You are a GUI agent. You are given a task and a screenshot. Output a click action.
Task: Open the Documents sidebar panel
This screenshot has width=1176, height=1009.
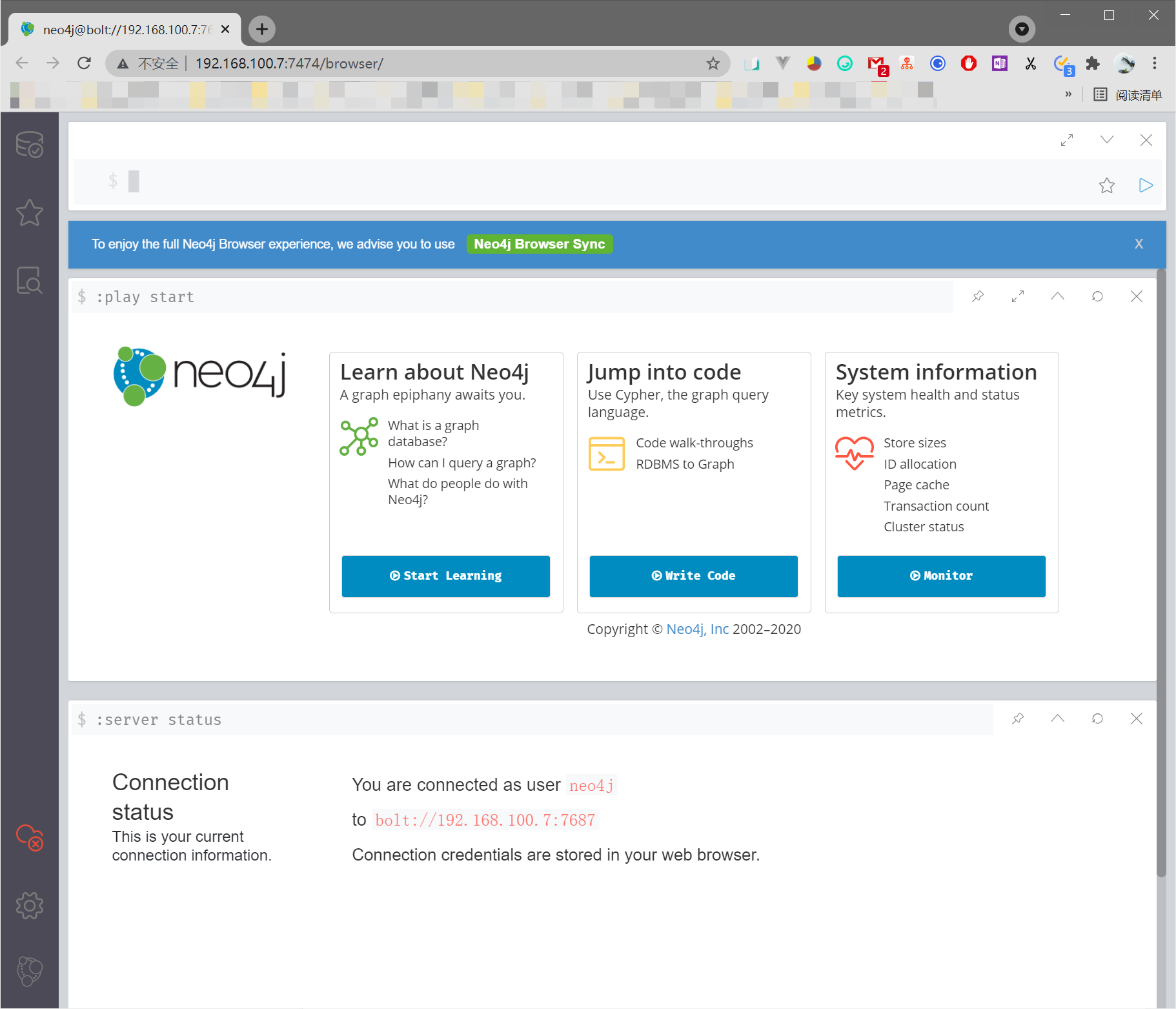point(30,280)
